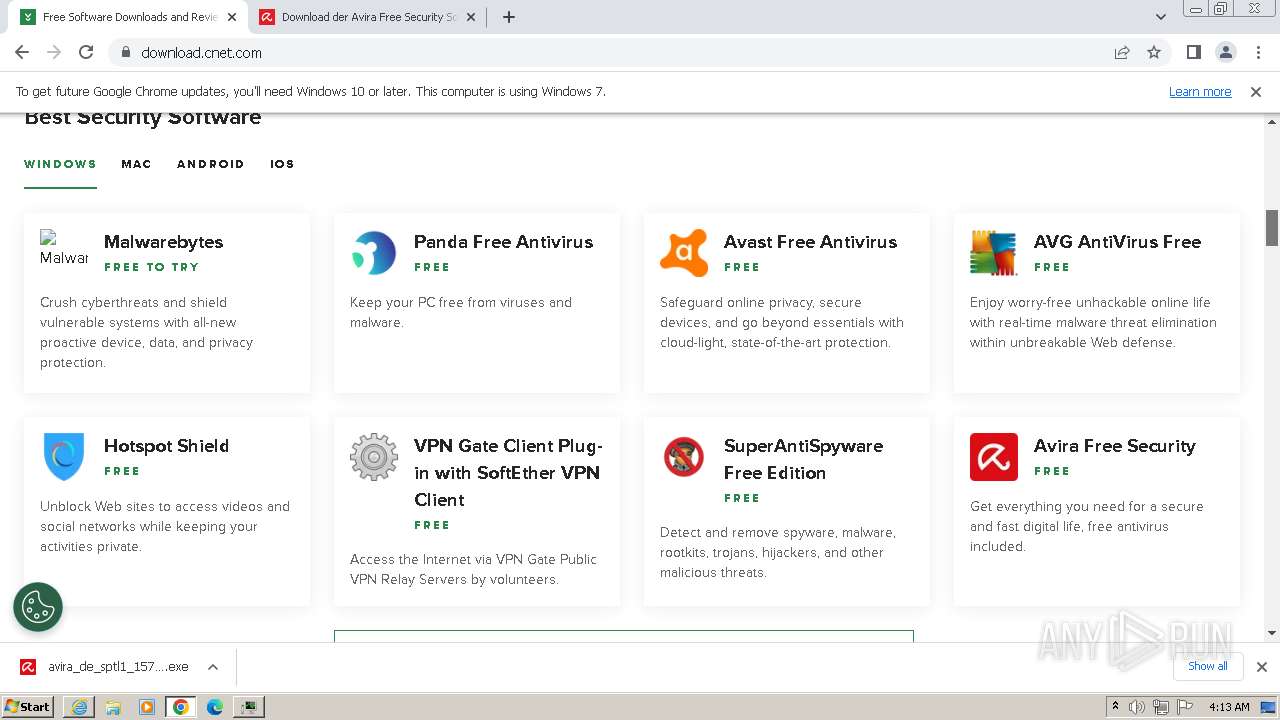Screen dimensions: 1280x720
Task: Close the Avira Free Security browser tab
Action: click(x=471, y=17)
